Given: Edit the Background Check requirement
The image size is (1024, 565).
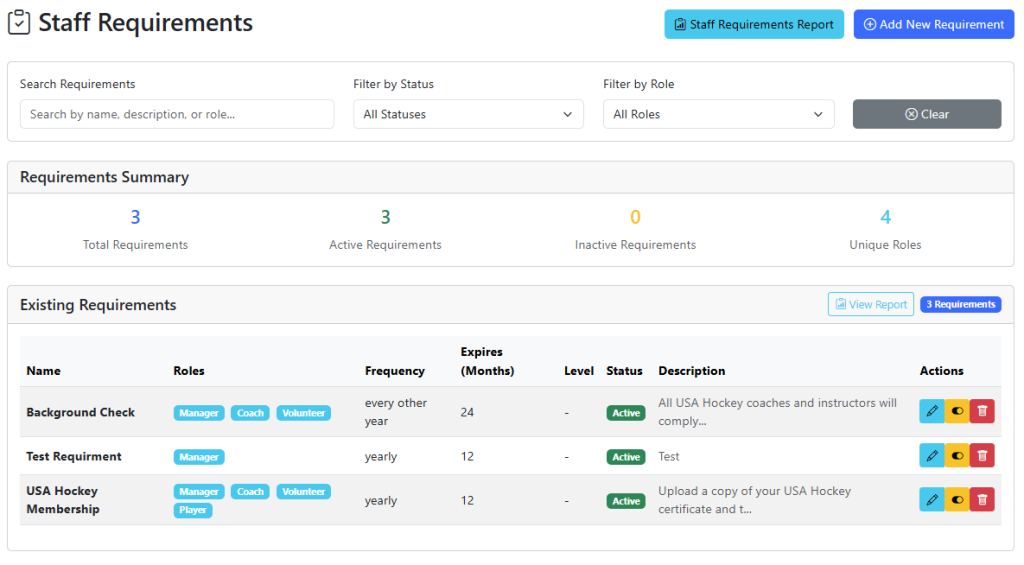Looking at the screenshot, I should [931, 412].
